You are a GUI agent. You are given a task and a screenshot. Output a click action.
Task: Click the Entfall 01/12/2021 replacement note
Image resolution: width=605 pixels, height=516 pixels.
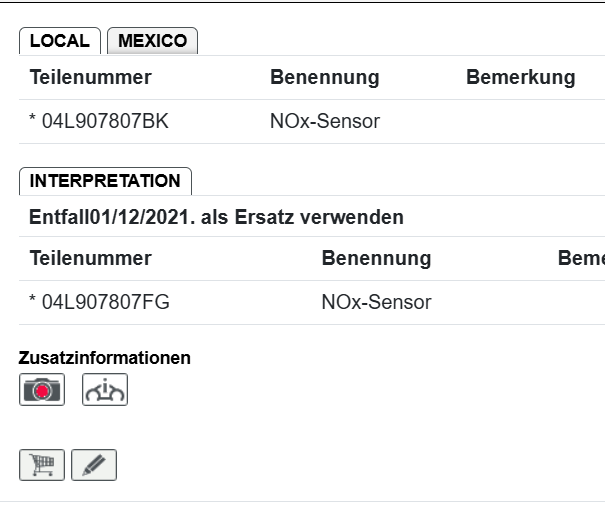click(216, 216)
